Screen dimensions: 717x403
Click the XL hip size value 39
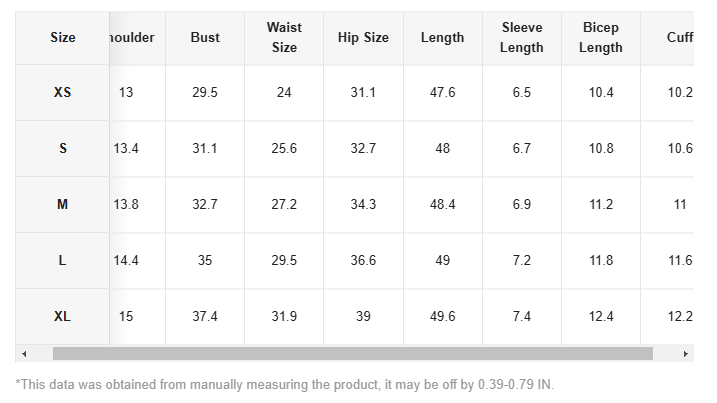pos(363,316)
